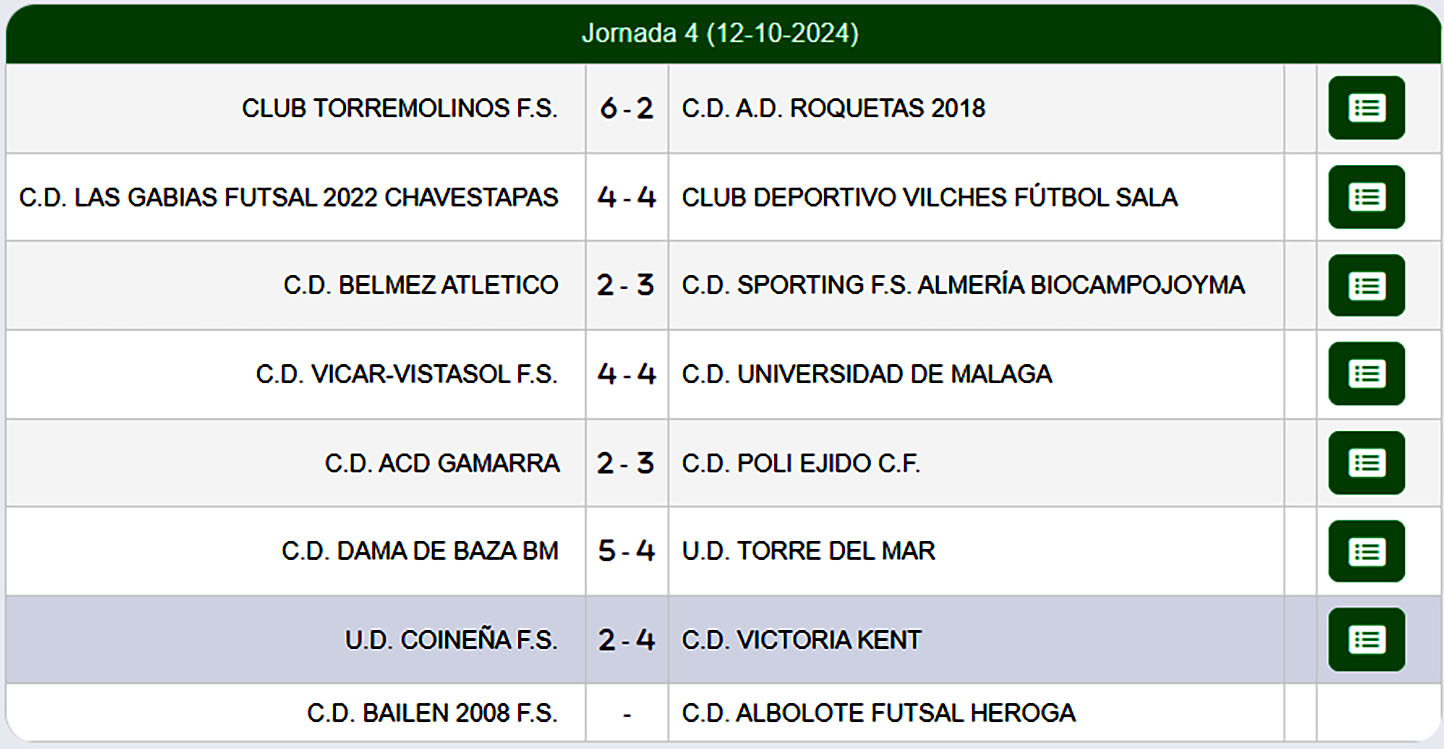Click C.D. BAILEN 2008 F.S. team name
This screenshot has height=749, width=1444.
(x=432, y=713)
